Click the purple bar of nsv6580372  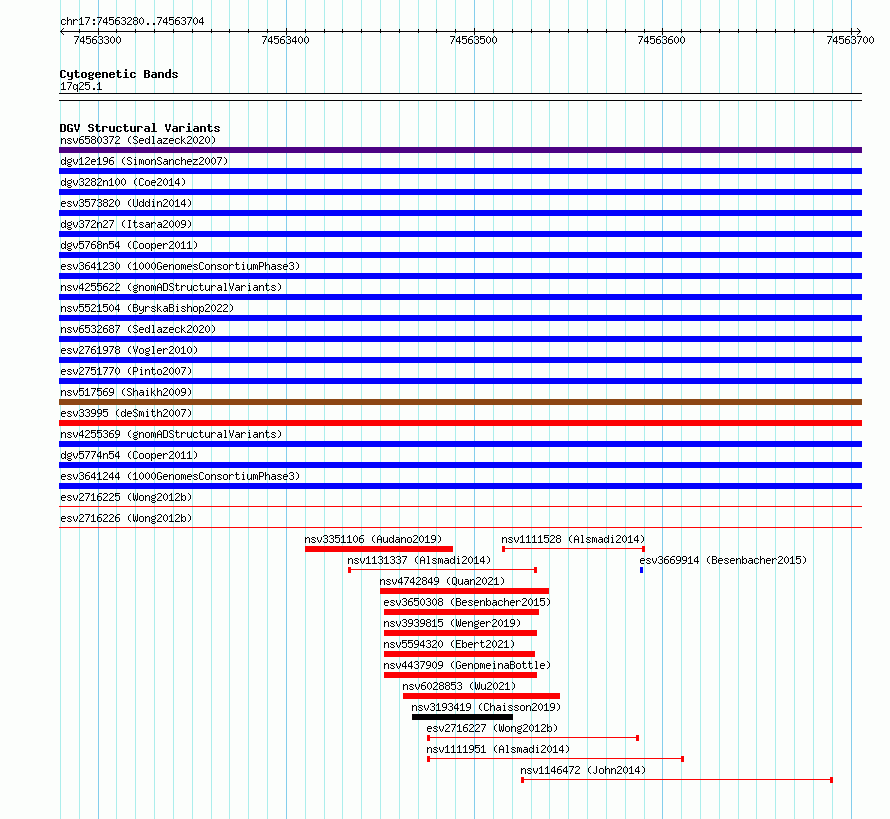(460, 150)
